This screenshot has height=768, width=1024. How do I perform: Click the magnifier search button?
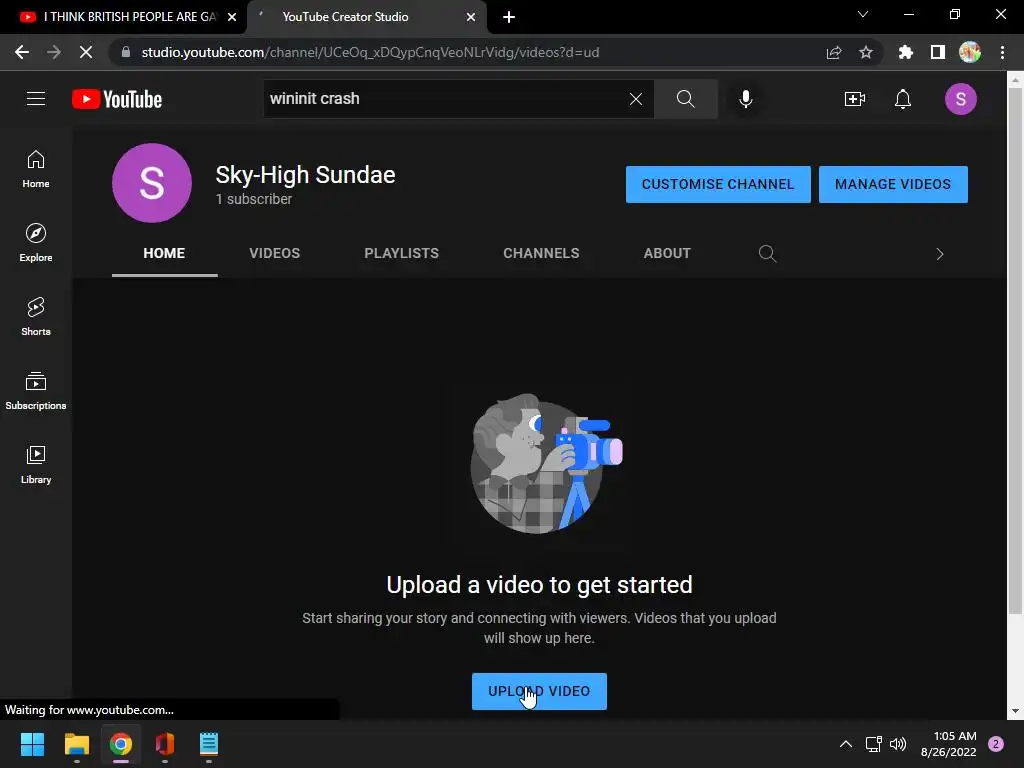pyautogui.click(x=686, y=99)
